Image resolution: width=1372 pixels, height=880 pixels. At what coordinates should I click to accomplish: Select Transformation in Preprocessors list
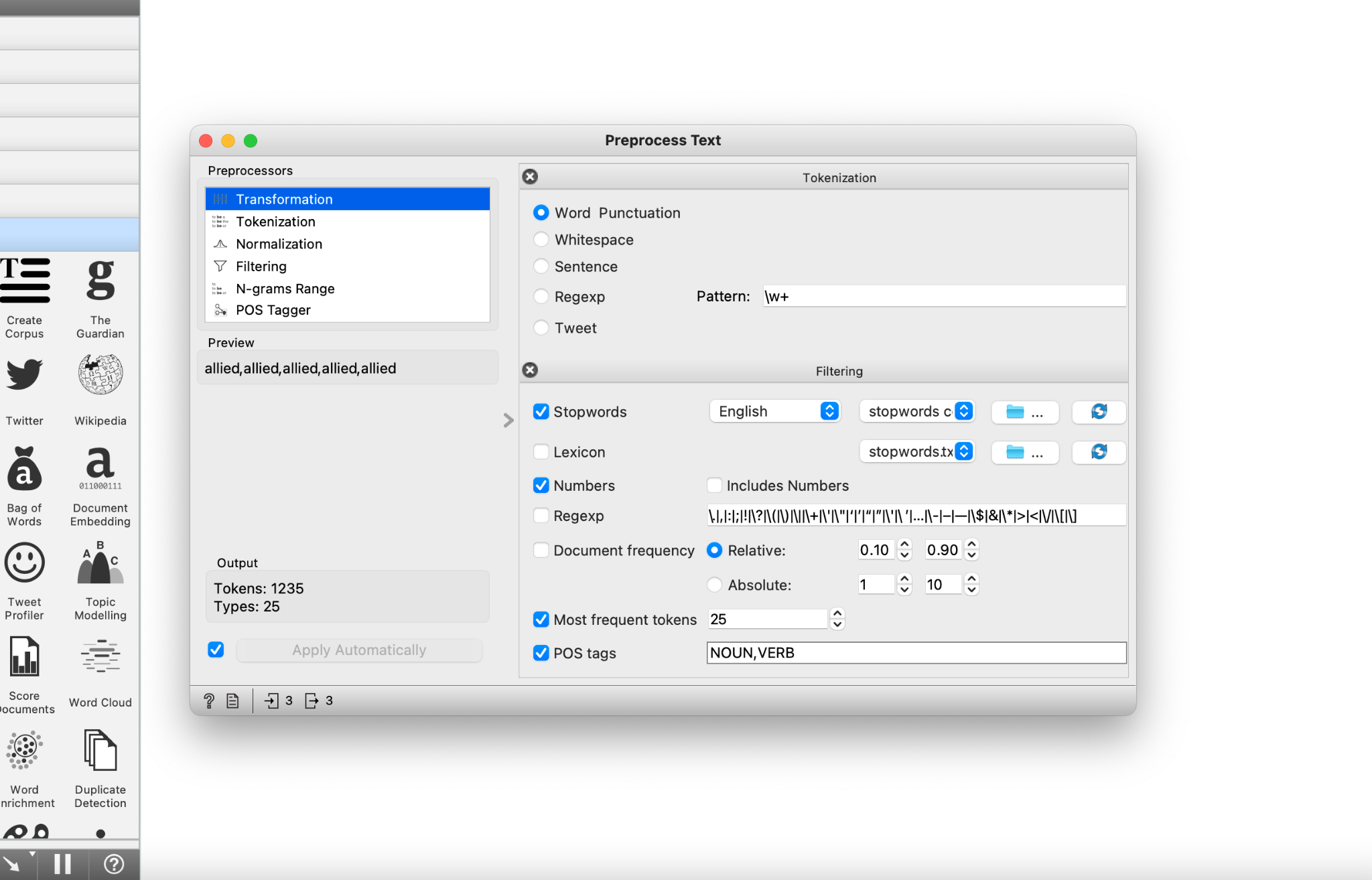click(x=347, y=199)
